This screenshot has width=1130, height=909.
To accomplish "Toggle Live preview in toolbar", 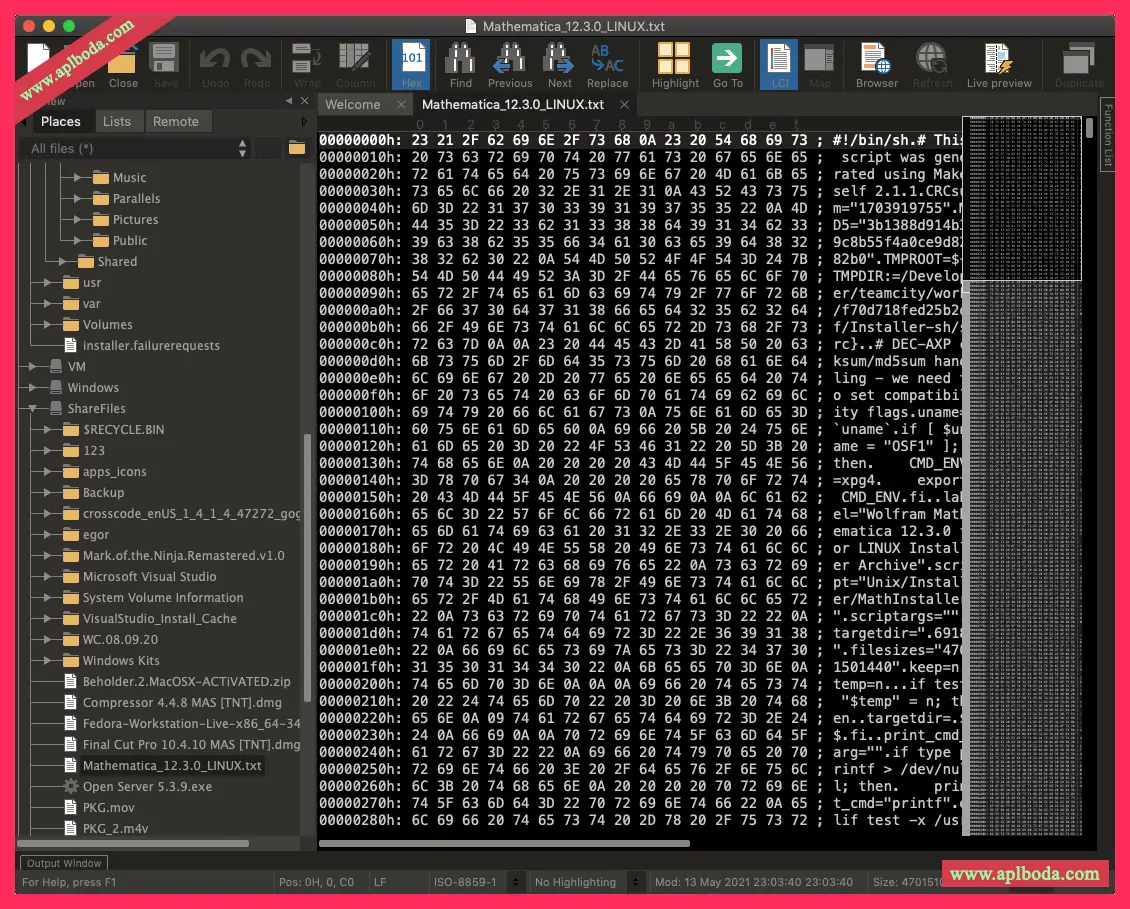I will [999, 65].
